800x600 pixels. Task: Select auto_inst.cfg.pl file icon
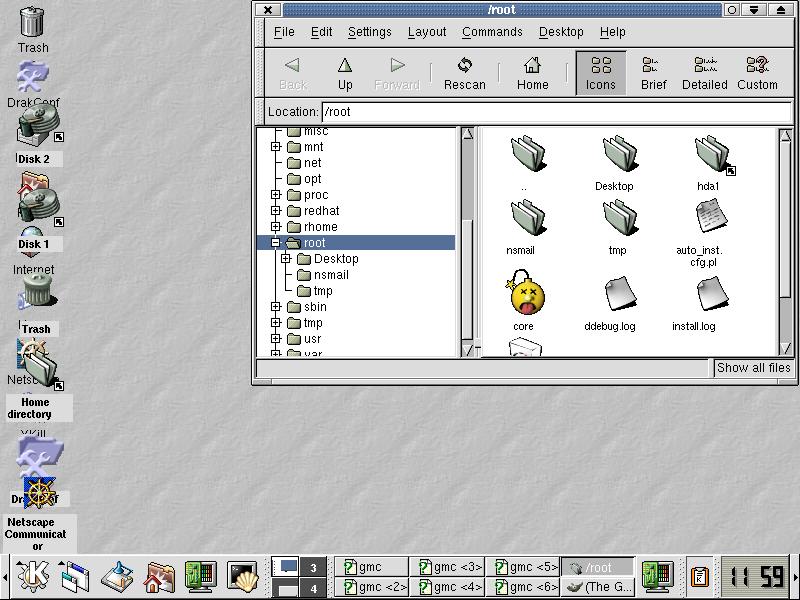pyautogui.click(x=710, y=218)
